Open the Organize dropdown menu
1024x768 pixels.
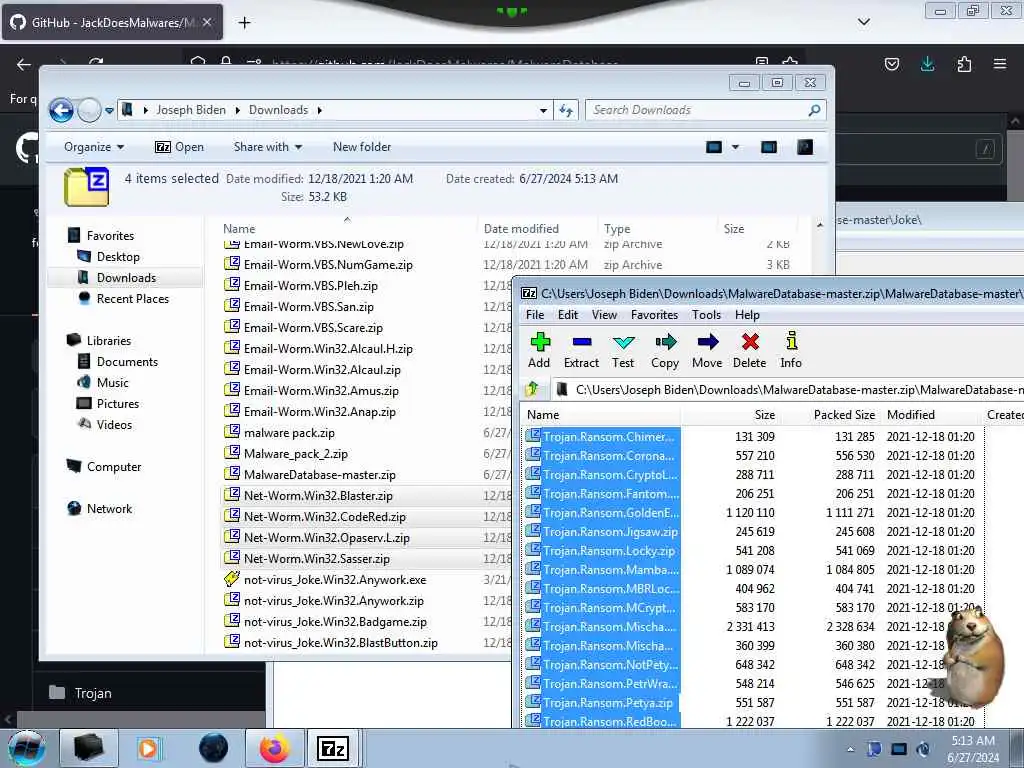(x=94, y=147)
